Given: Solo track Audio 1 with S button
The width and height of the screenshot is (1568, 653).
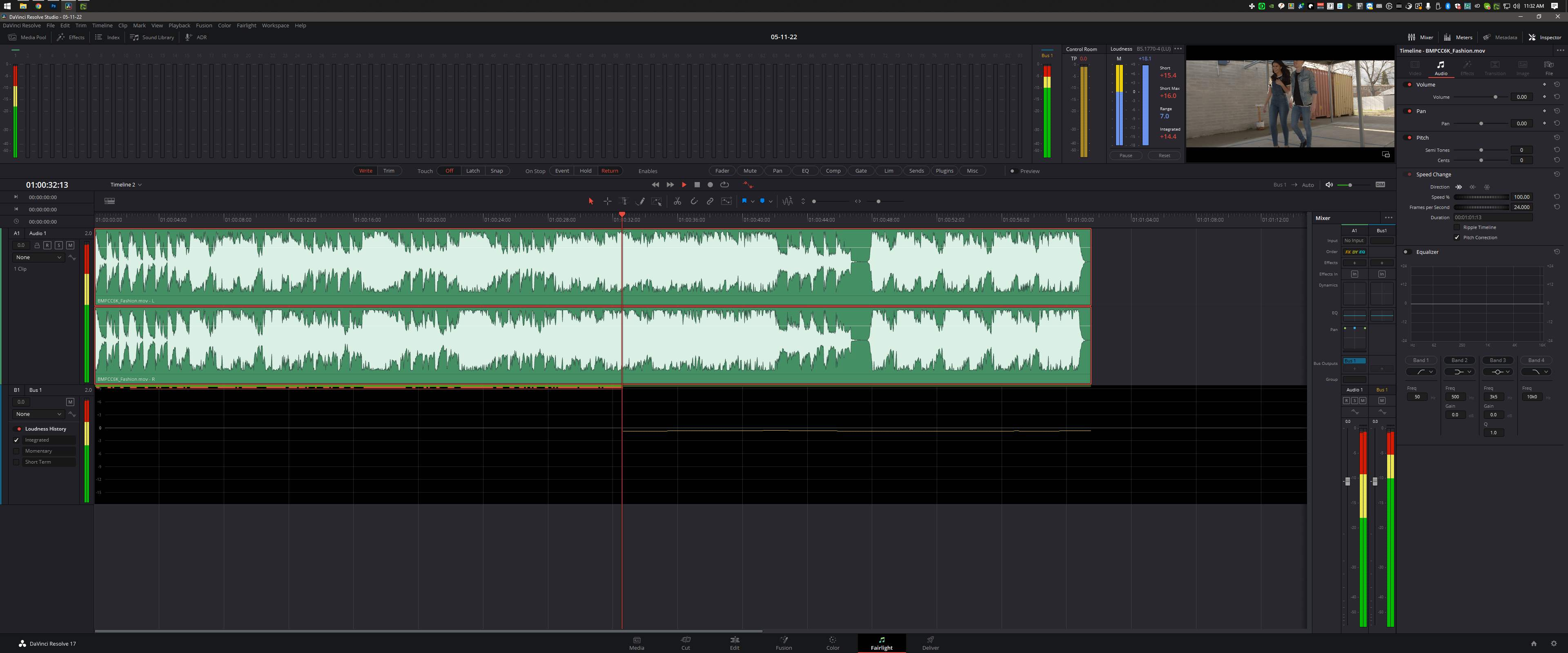Looking at the screenshot, I should tap(58, 245).
